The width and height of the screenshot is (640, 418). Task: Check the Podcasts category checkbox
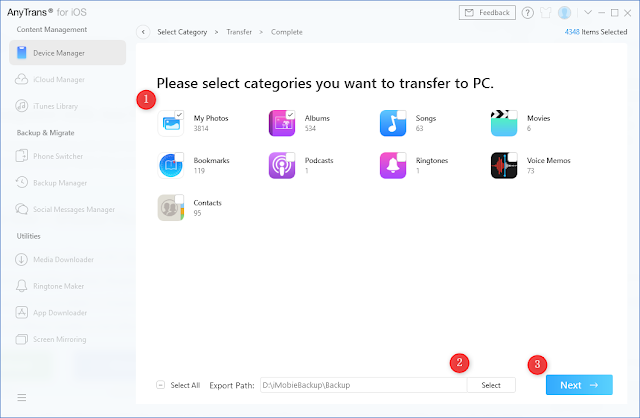(x=290, y=157)
